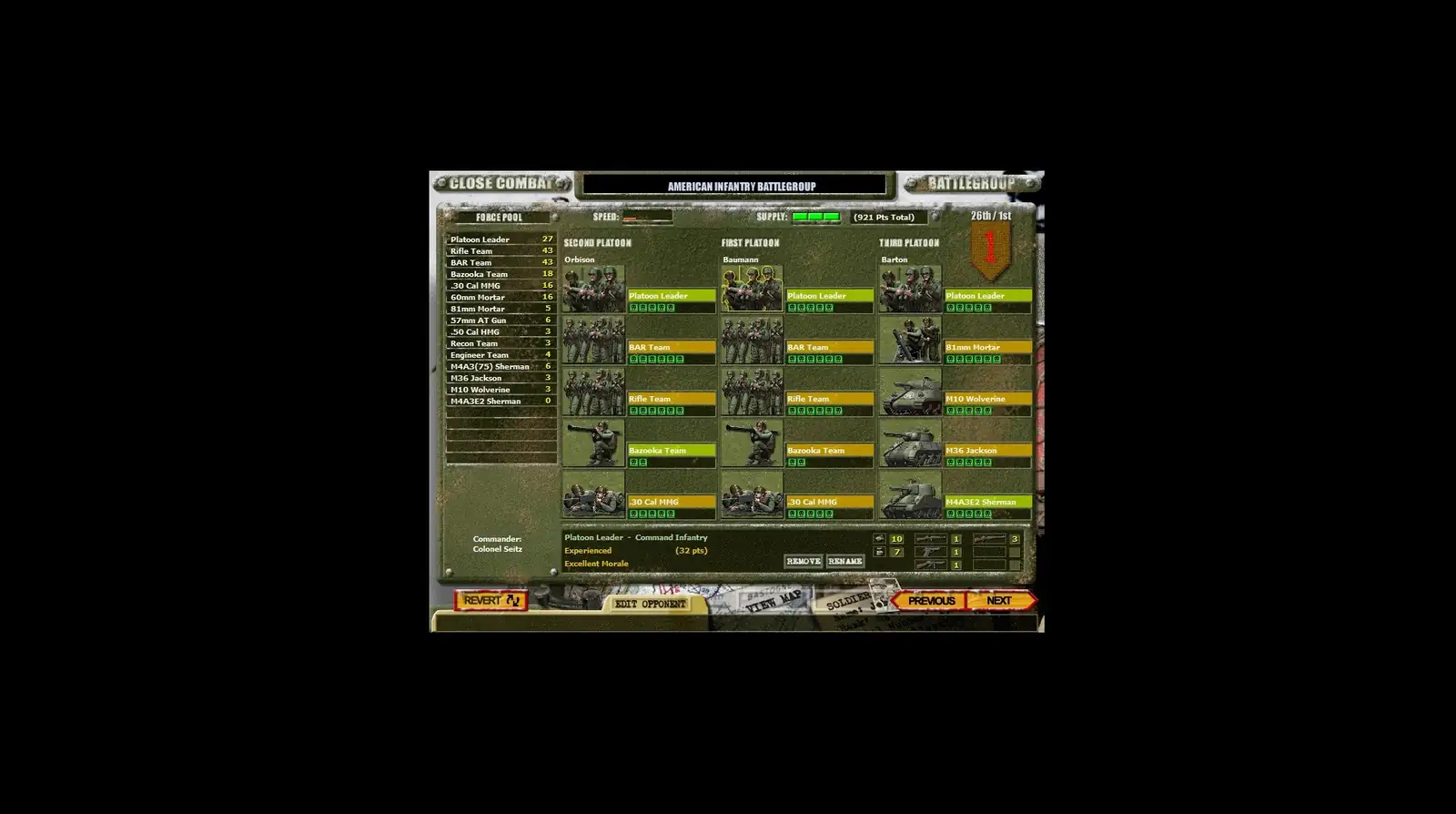Image resolution: width=1456 pixels, height=814 pixels.
Task: Select Second Platoon's Bazooka Team portrait
Action: point(593,443)
